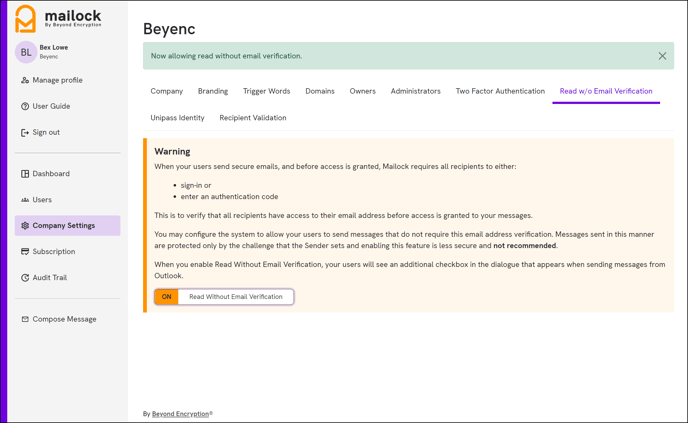Switch to the Branding tab
The width and height of the screenshot is (688, 423).
click(213, 91)
